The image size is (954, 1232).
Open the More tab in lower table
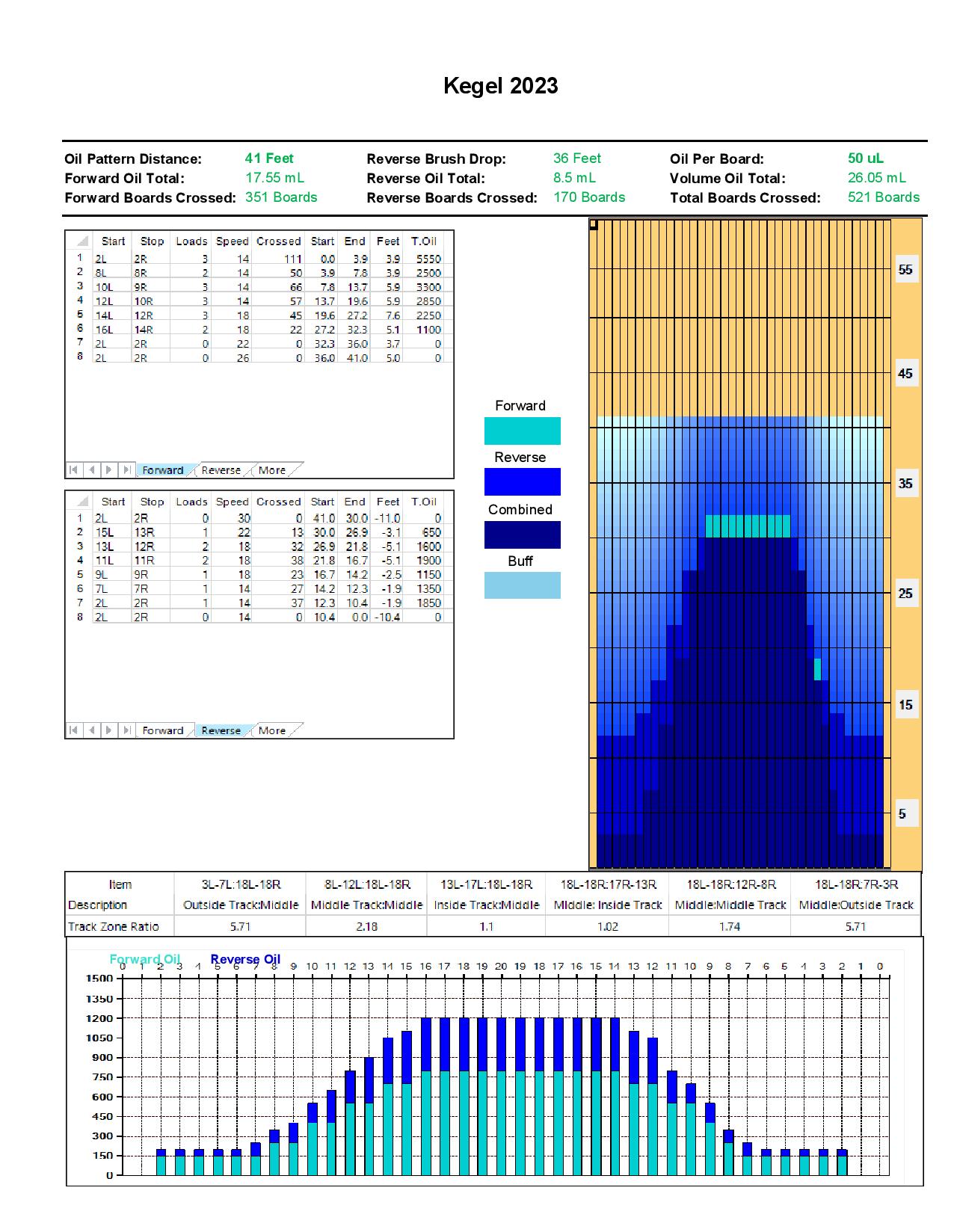[x=272, y=730]
